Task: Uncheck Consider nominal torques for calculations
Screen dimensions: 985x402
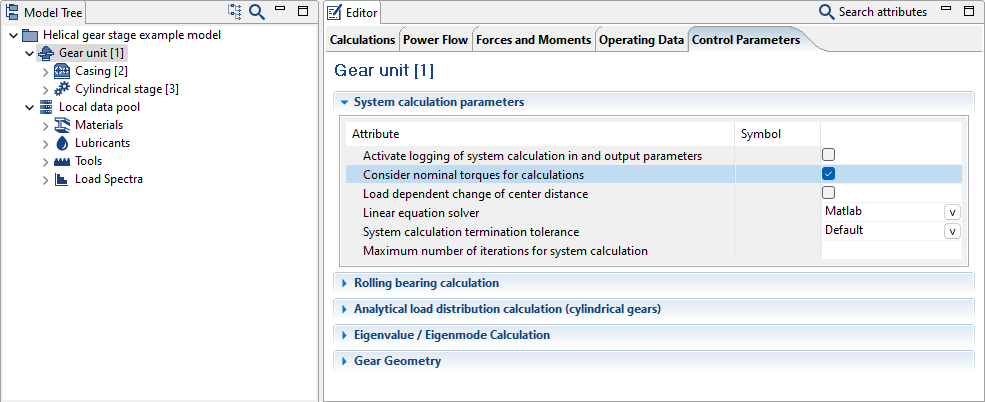Action: pyautogui.click(x=829, y=174)
